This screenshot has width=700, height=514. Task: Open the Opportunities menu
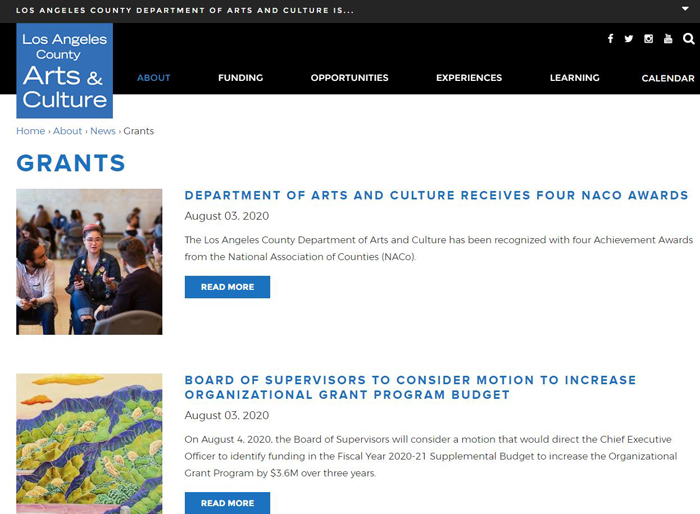350,78
